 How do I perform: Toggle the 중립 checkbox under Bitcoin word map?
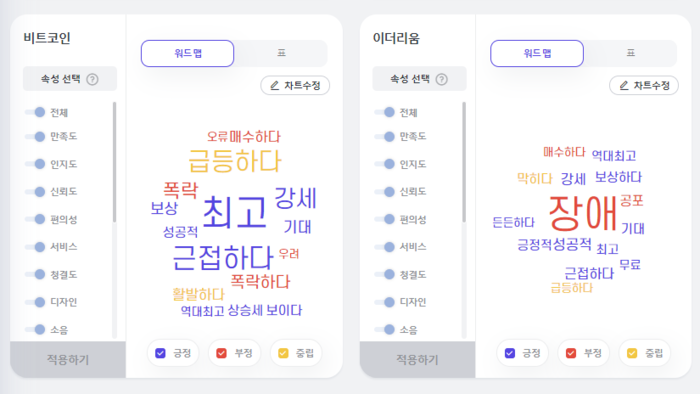[283, 353]
